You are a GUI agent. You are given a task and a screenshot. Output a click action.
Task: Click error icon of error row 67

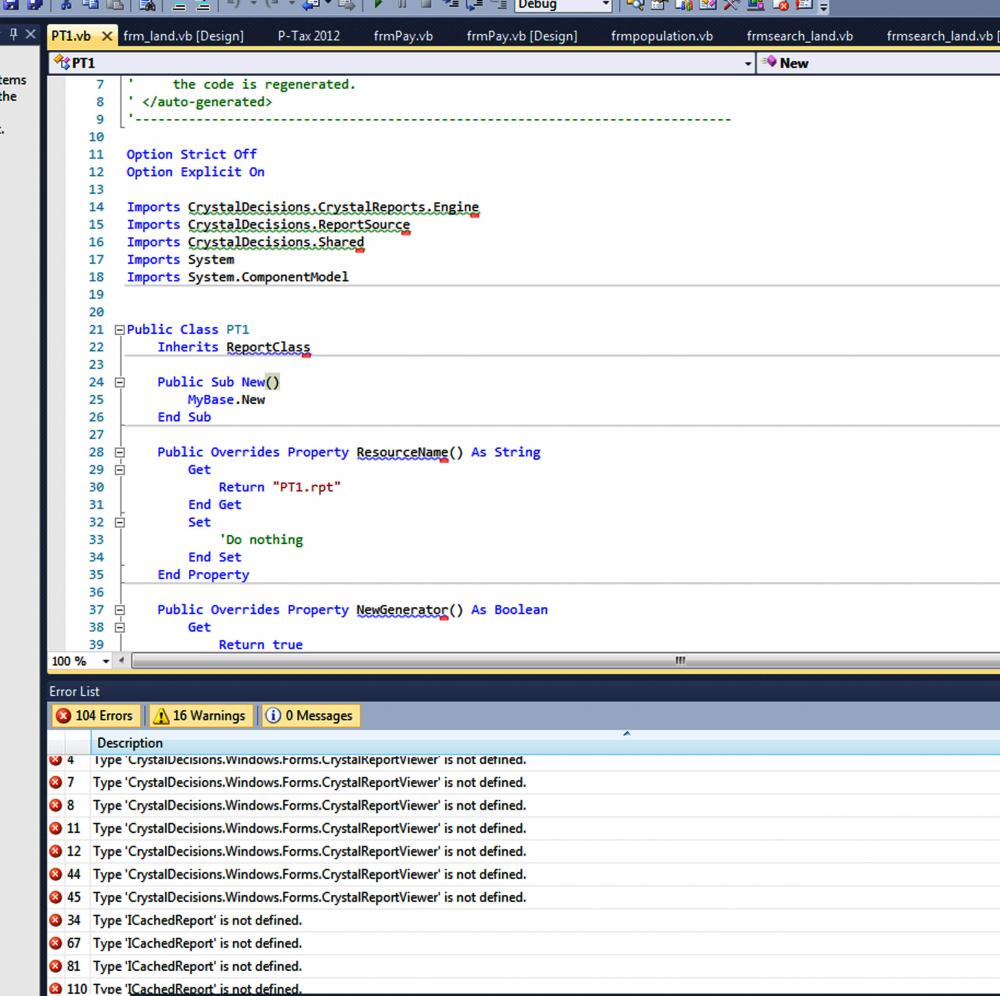(x=55, y=943)
